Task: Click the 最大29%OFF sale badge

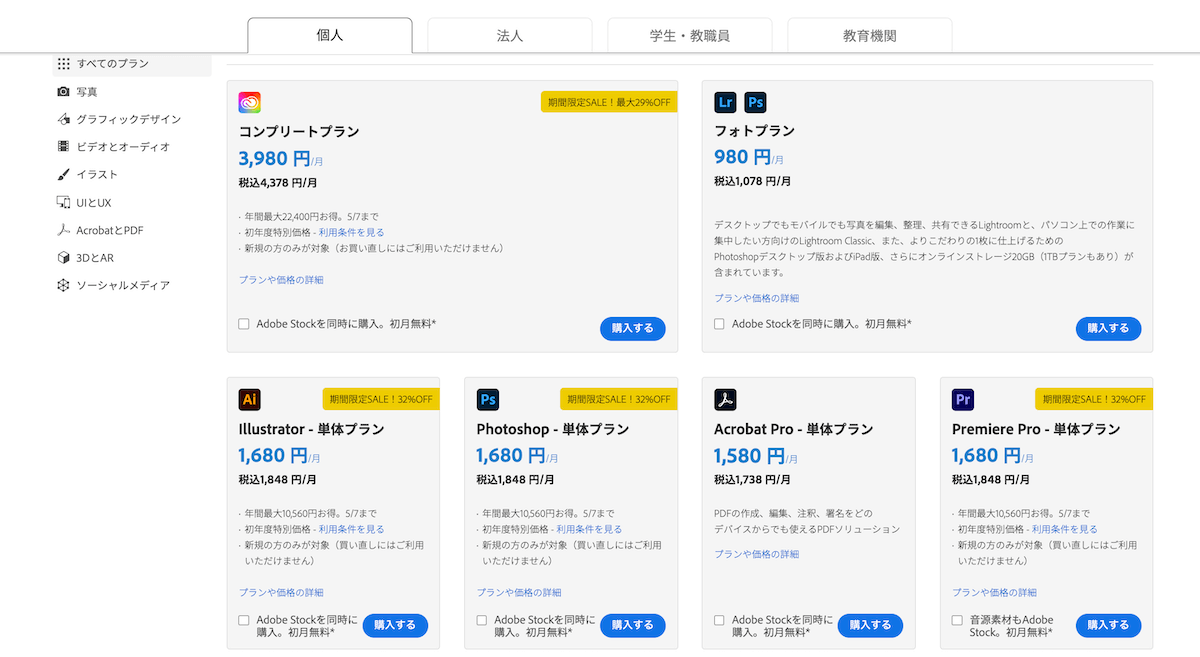Action: [x=609, y=102]
